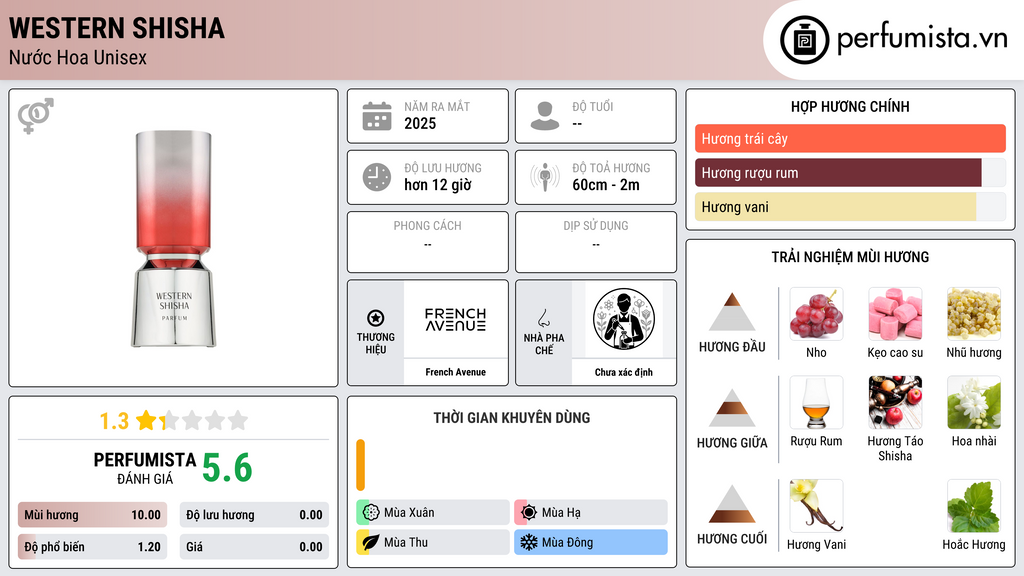Click the Hương đầu pyramid icon

point(732,312)
